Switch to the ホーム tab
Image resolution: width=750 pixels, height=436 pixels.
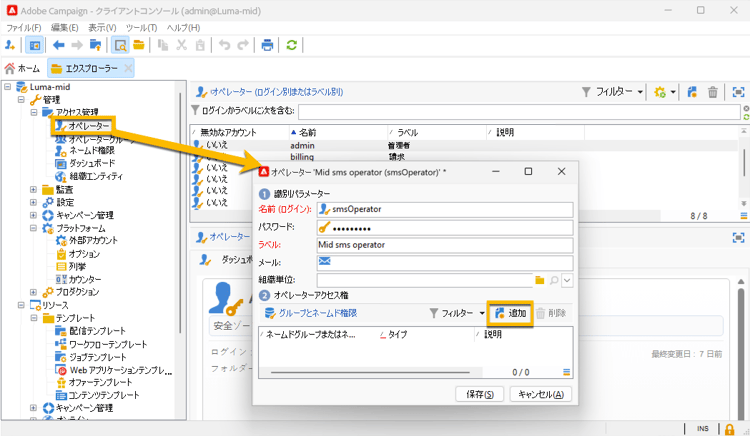pos(22,68)
